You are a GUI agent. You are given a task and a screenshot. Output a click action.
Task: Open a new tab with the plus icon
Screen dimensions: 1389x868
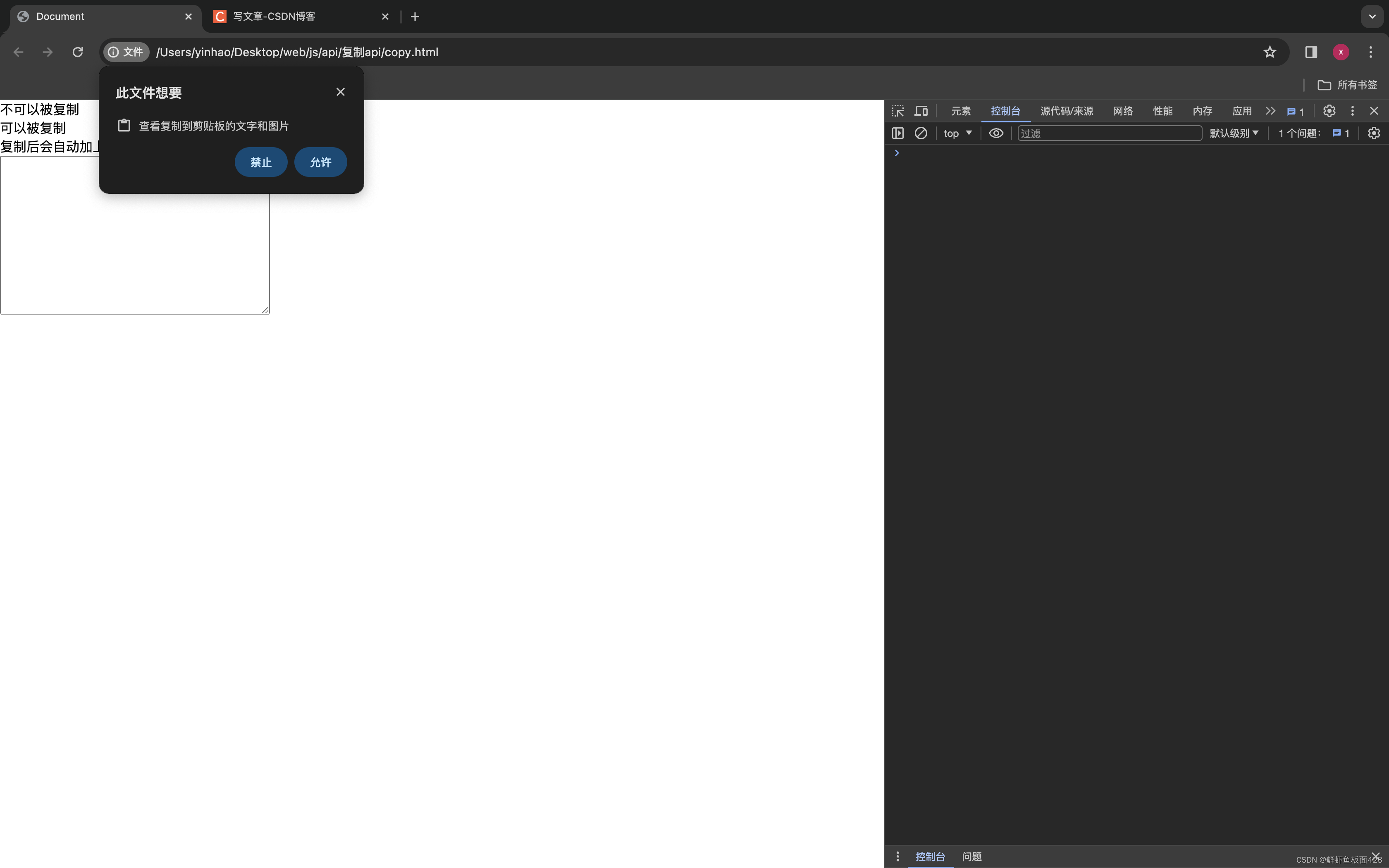[415, 17]
